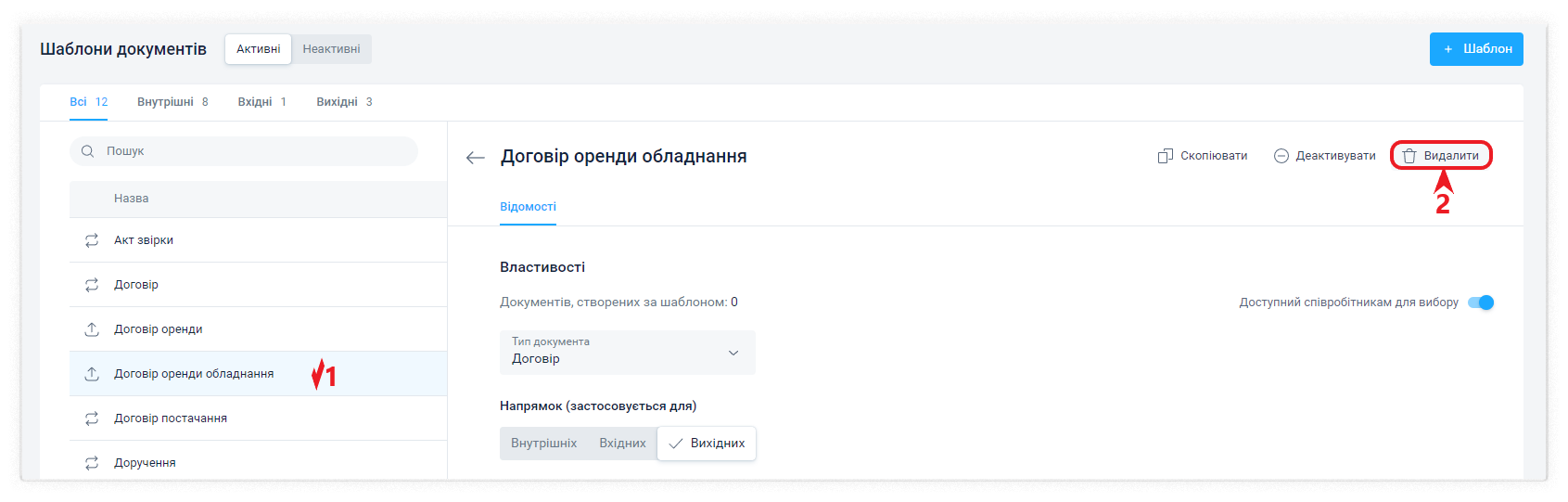Click the upload icon beside Договір оренди
Screen dimensions: 1568x502
tap(92, 329)
